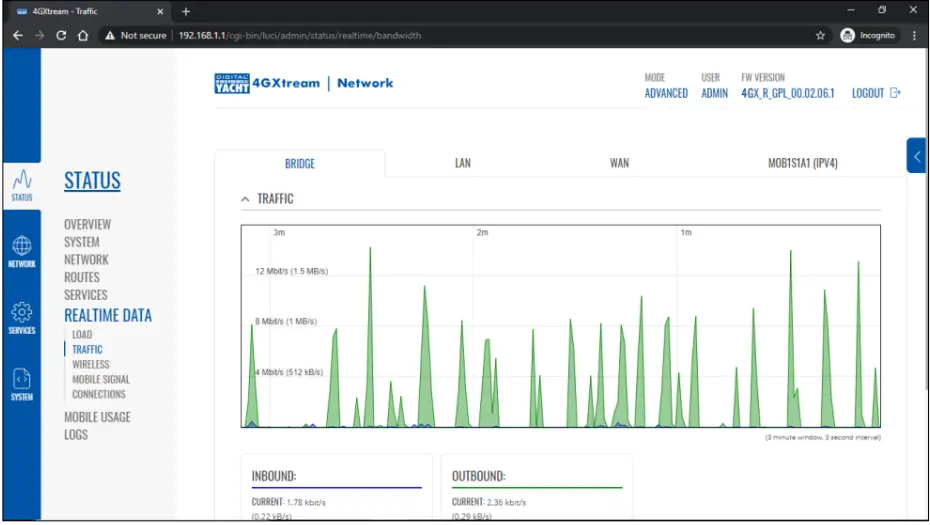Click the Advanced mode link
930x525 pixels.
666,93
